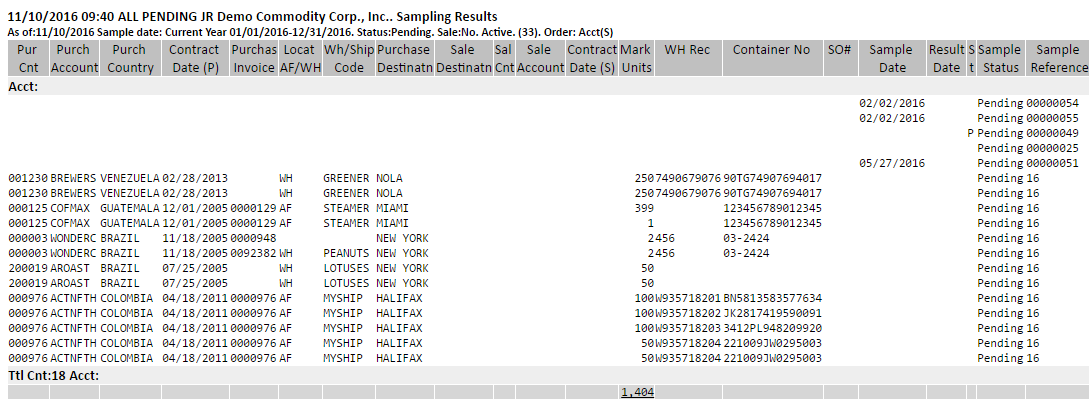Click WH Rec W935718202
Image resolution: width=1089 pixels, height=400 pixels.
point(688,313)
